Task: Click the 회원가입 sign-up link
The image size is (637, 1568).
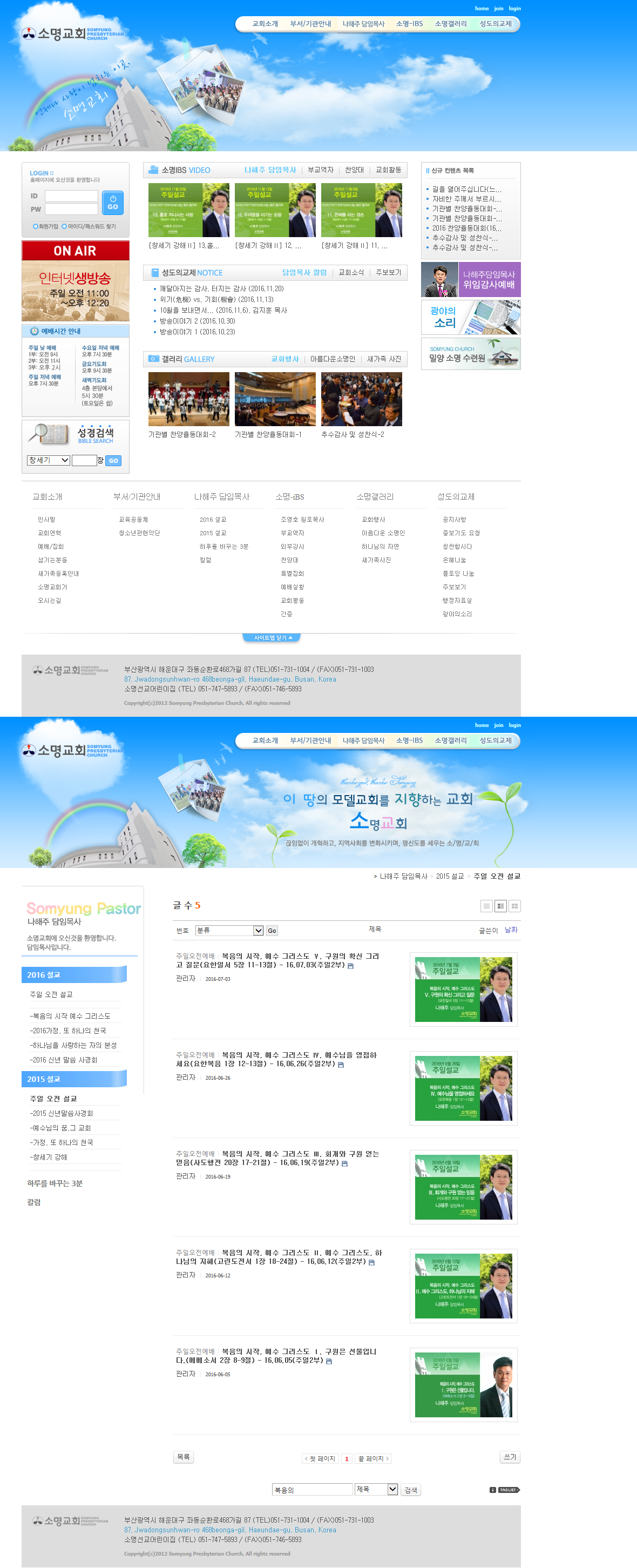Action: tap(46, 226)
